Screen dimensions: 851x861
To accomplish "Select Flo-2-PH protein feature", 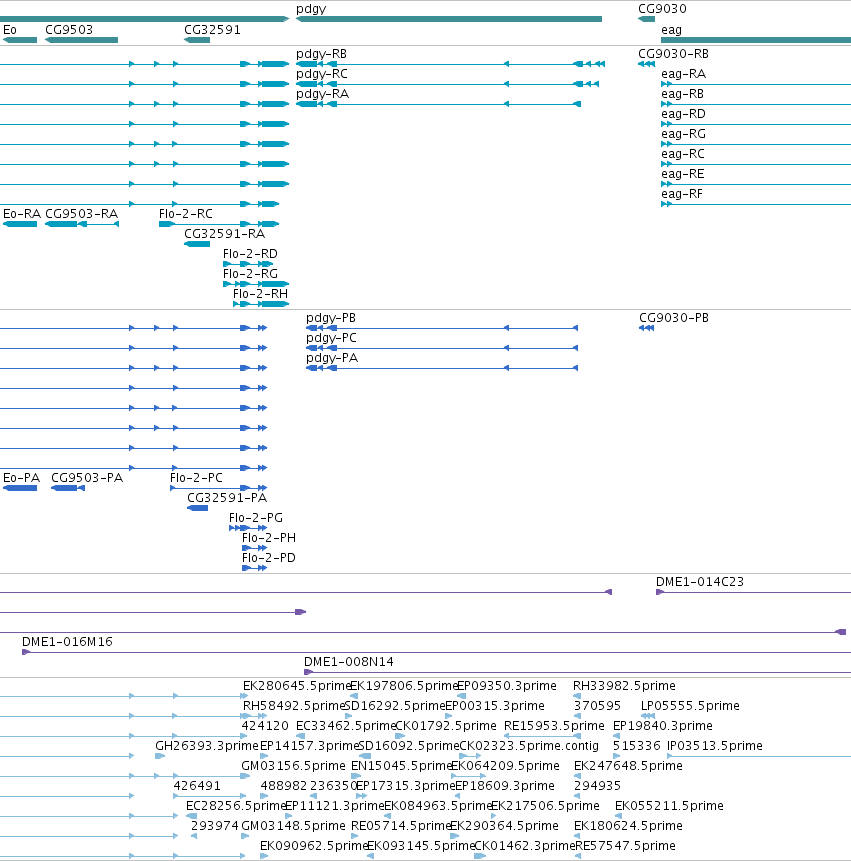I will pos(255,548).
